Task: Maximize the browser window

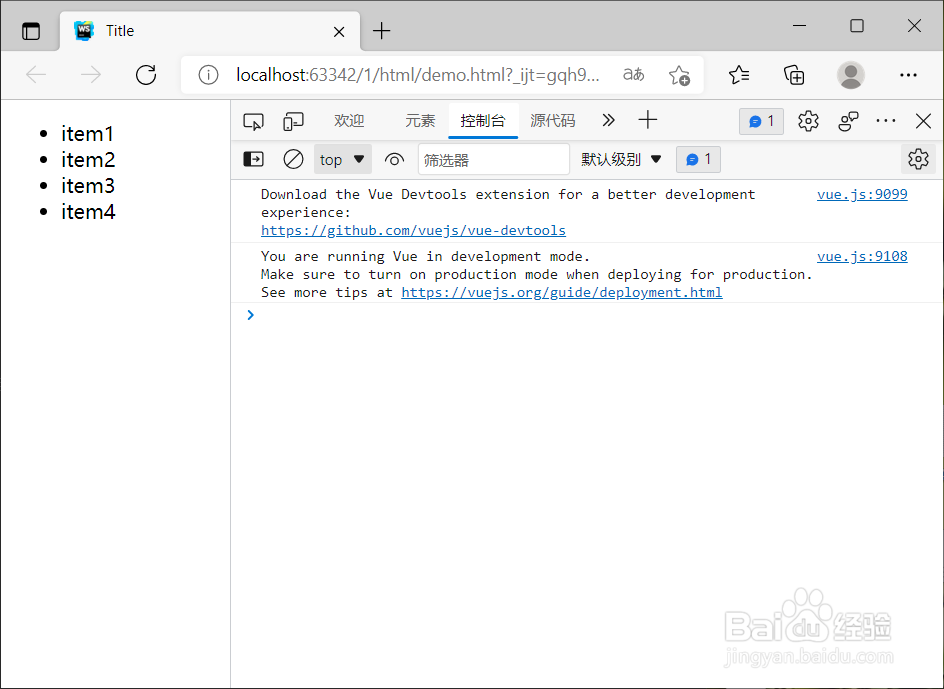Action: [x=857, y=26]
